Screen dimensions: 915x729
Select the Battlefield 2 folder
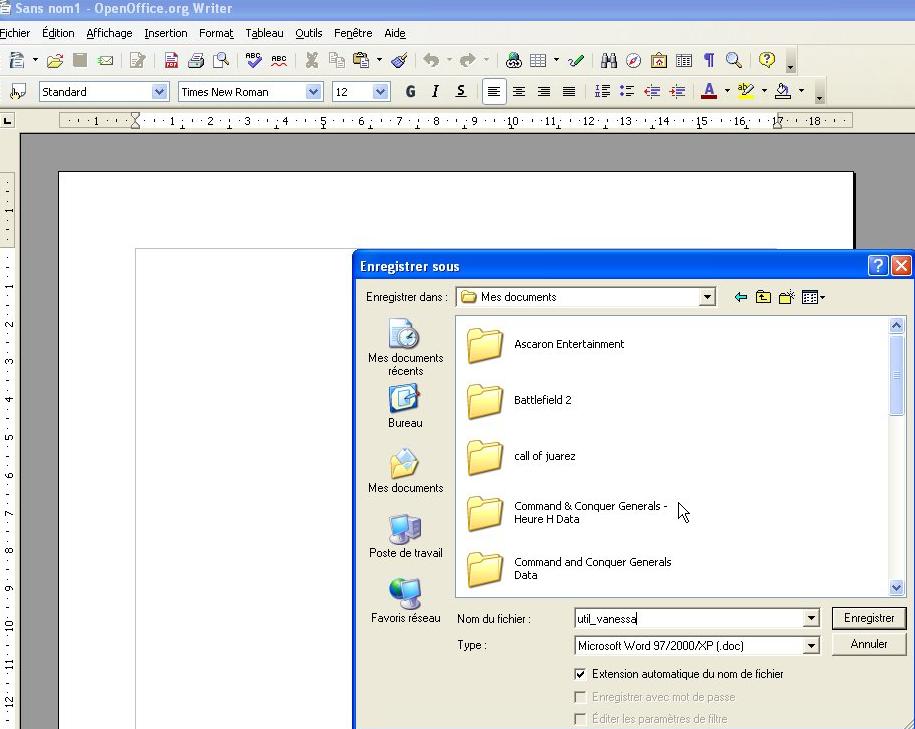pyautogui.click(x=520, y=400)
